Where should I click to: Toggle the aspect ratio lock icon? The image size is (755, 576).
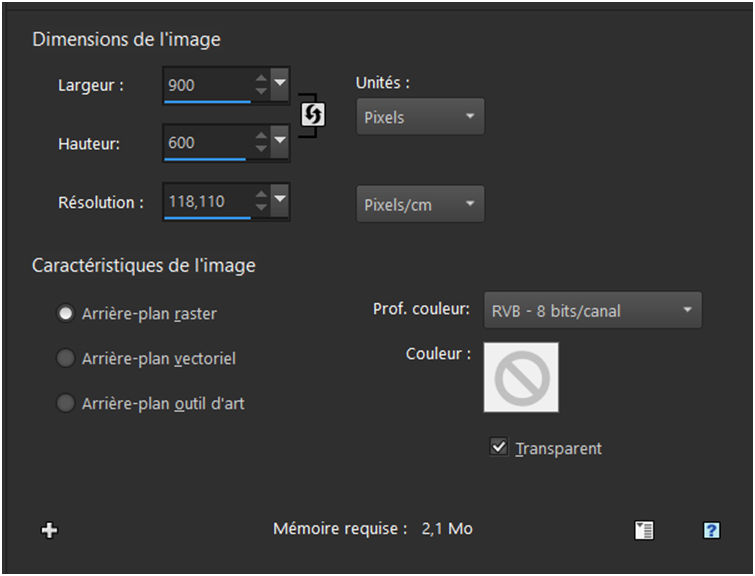point(313,115)
